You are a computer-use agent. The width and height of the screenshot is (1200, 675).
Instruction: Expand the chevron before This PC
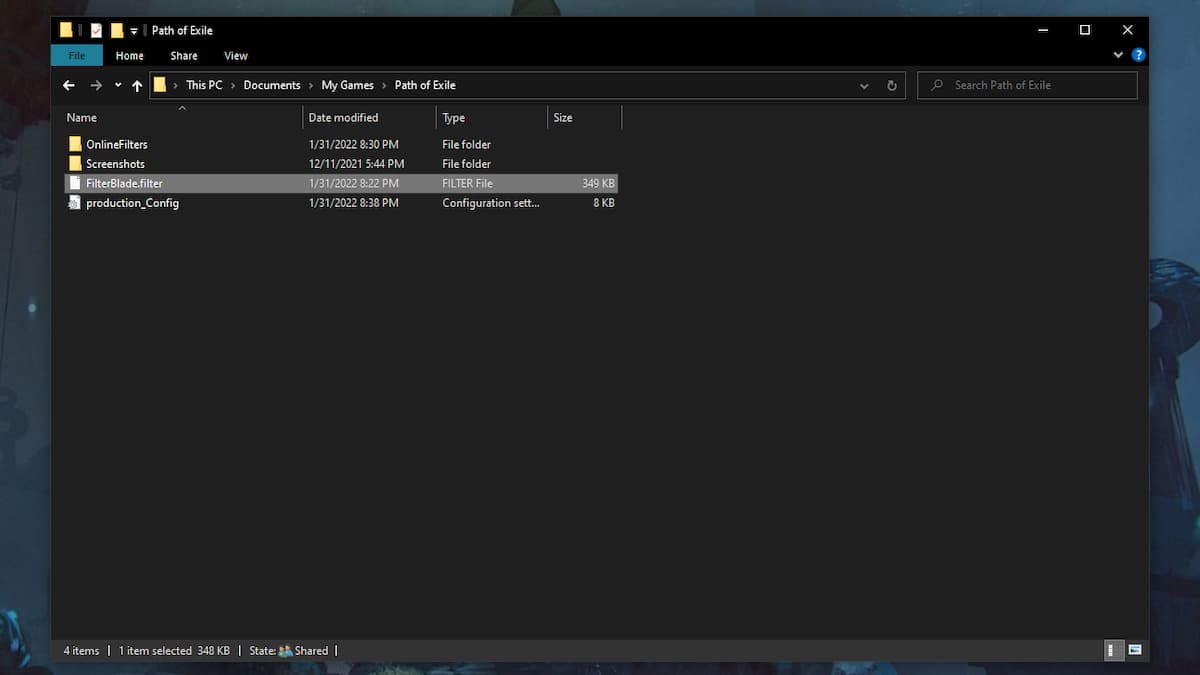click(176, 86)
